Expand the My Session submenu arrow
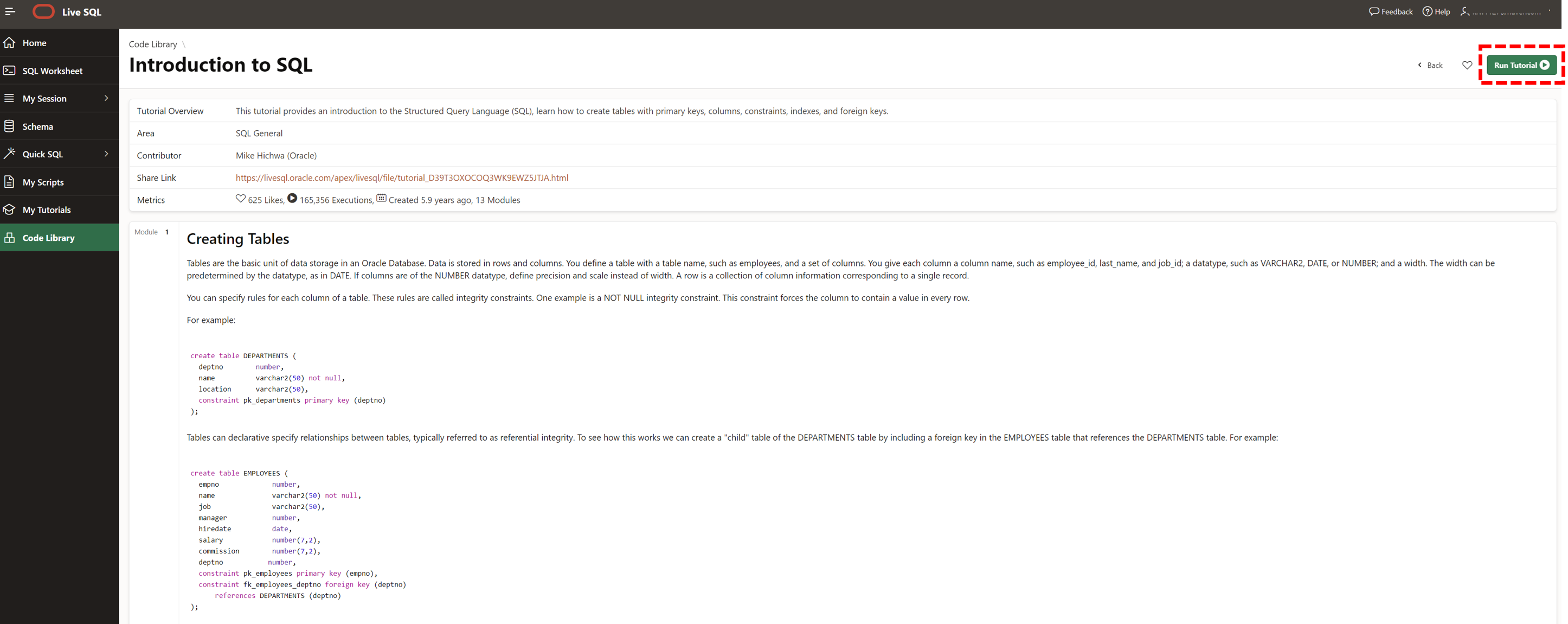This screenshot has height=624, width=1568. coord(106,98)
